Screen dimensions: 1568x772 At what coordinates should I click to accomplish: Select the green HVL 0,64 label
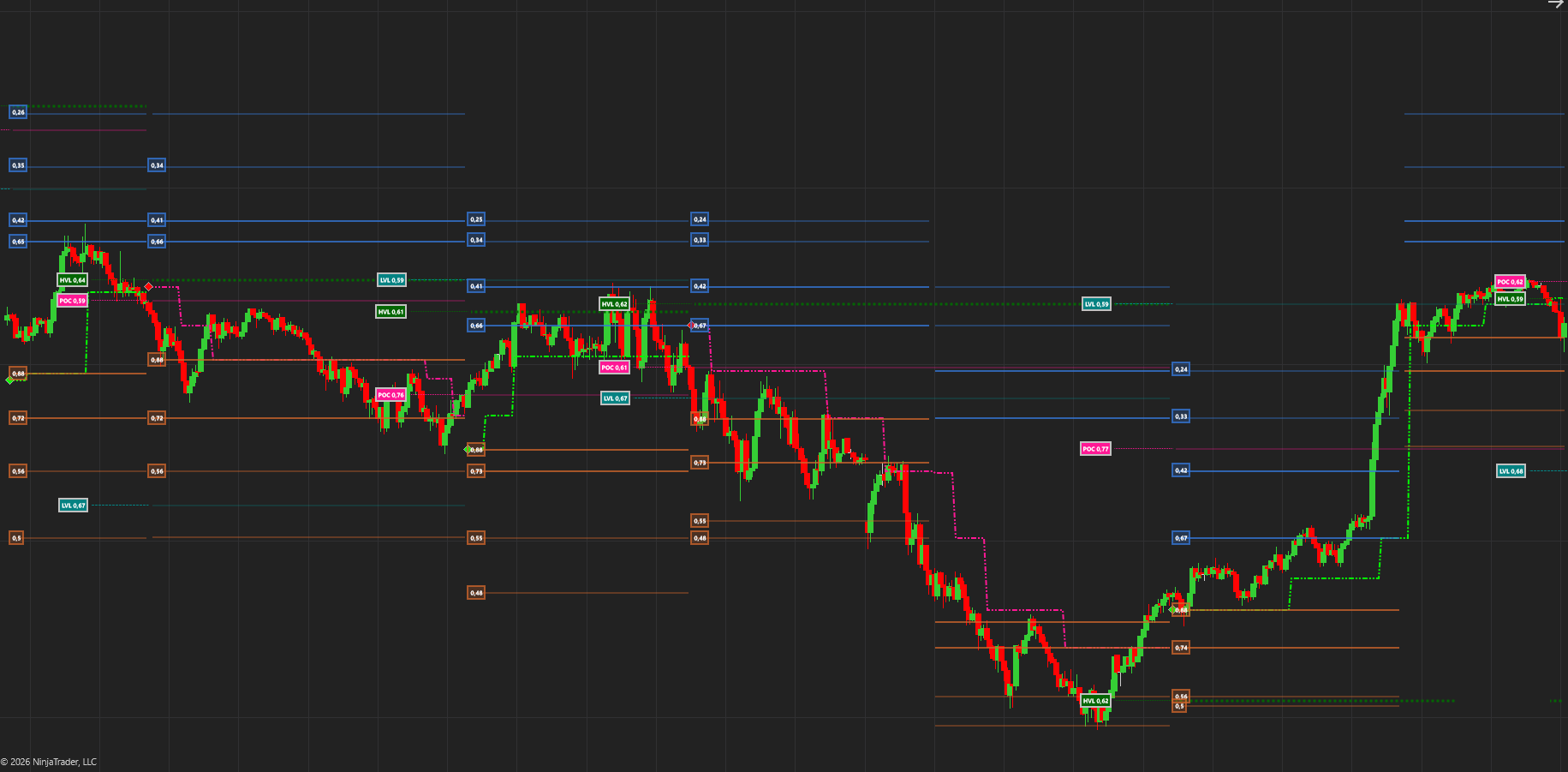coord(72,280)
